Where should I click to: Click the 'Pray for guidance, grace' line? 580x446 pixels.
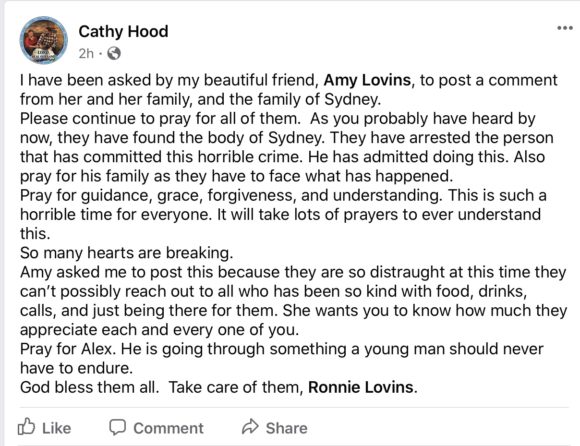pyautogui.click(x=283, y=195)
